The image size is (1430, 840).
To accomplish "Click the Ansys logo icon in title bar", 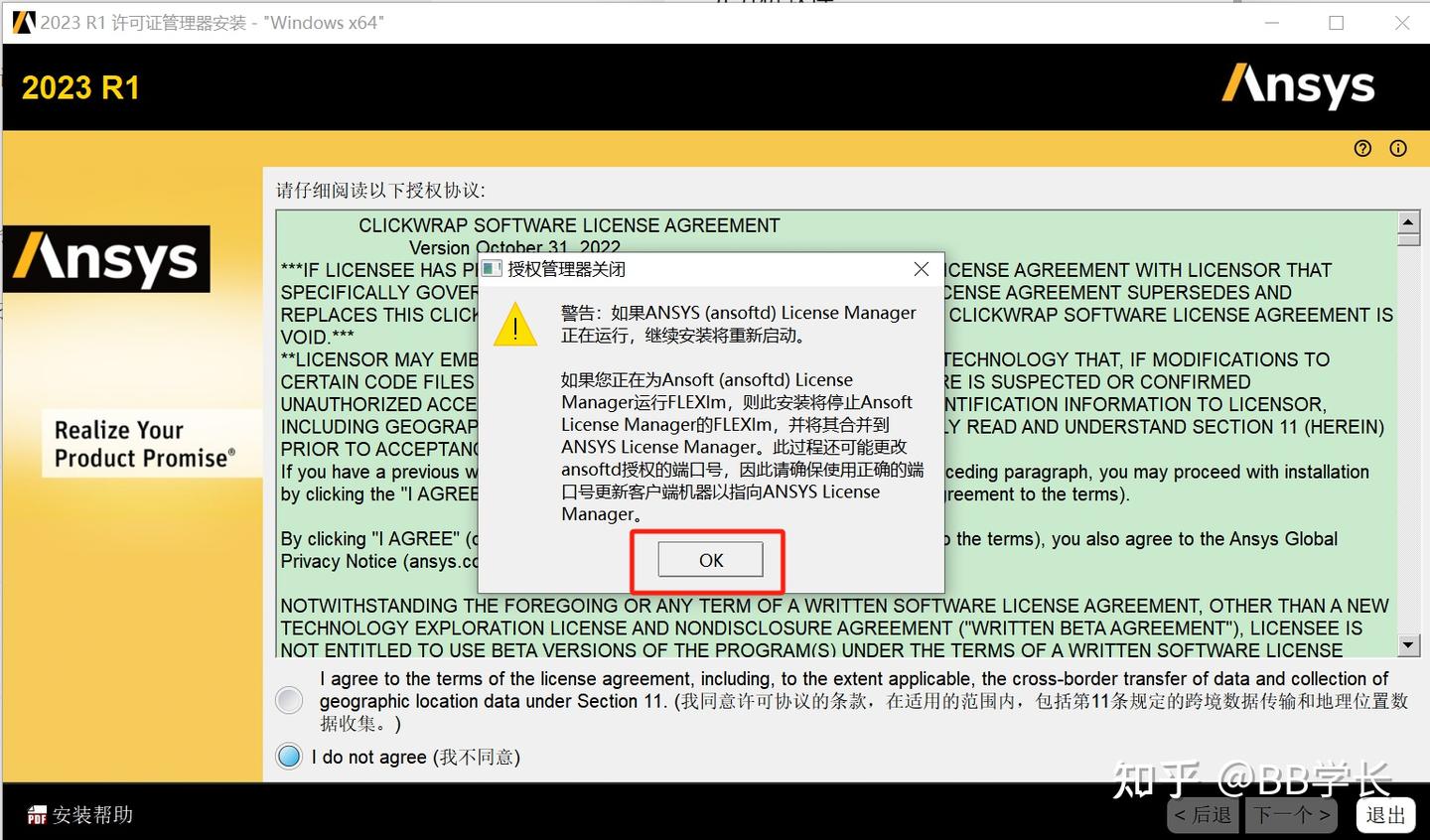I will pos(22,22).
